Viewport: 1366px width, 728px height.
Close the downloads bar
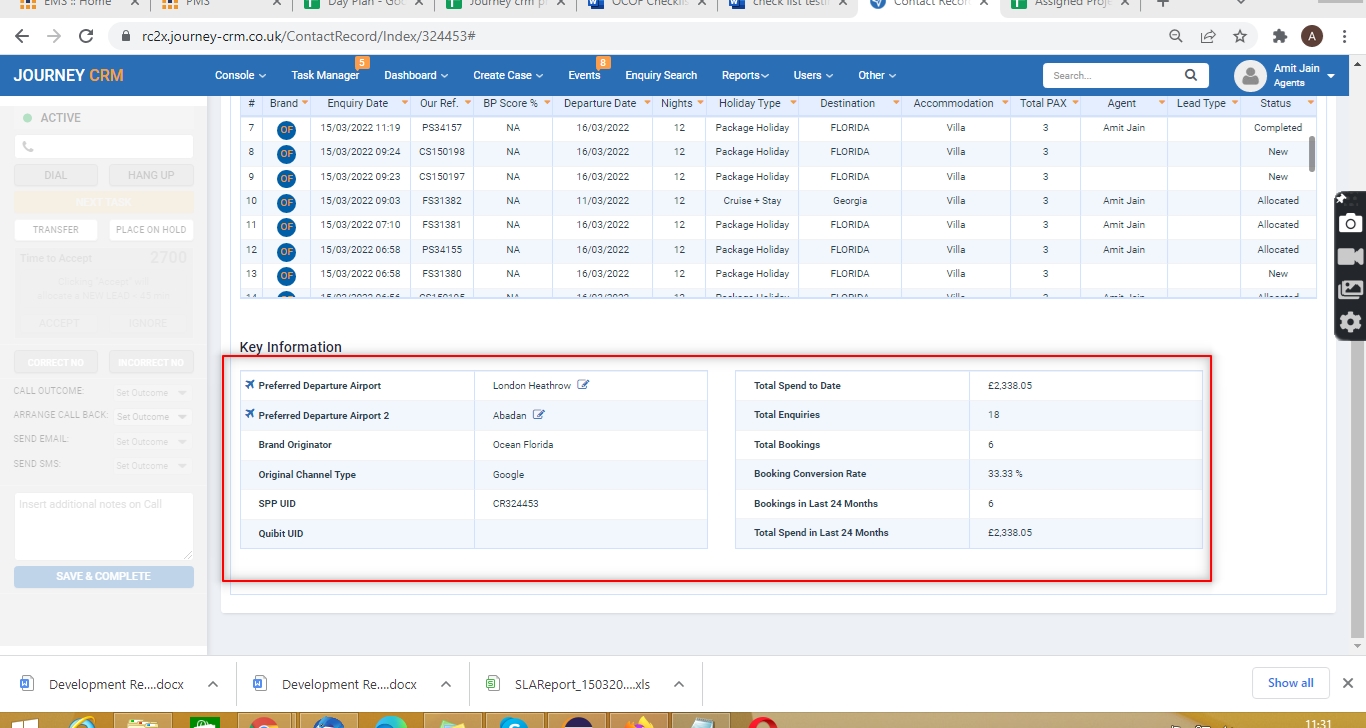pos(1347,683)
